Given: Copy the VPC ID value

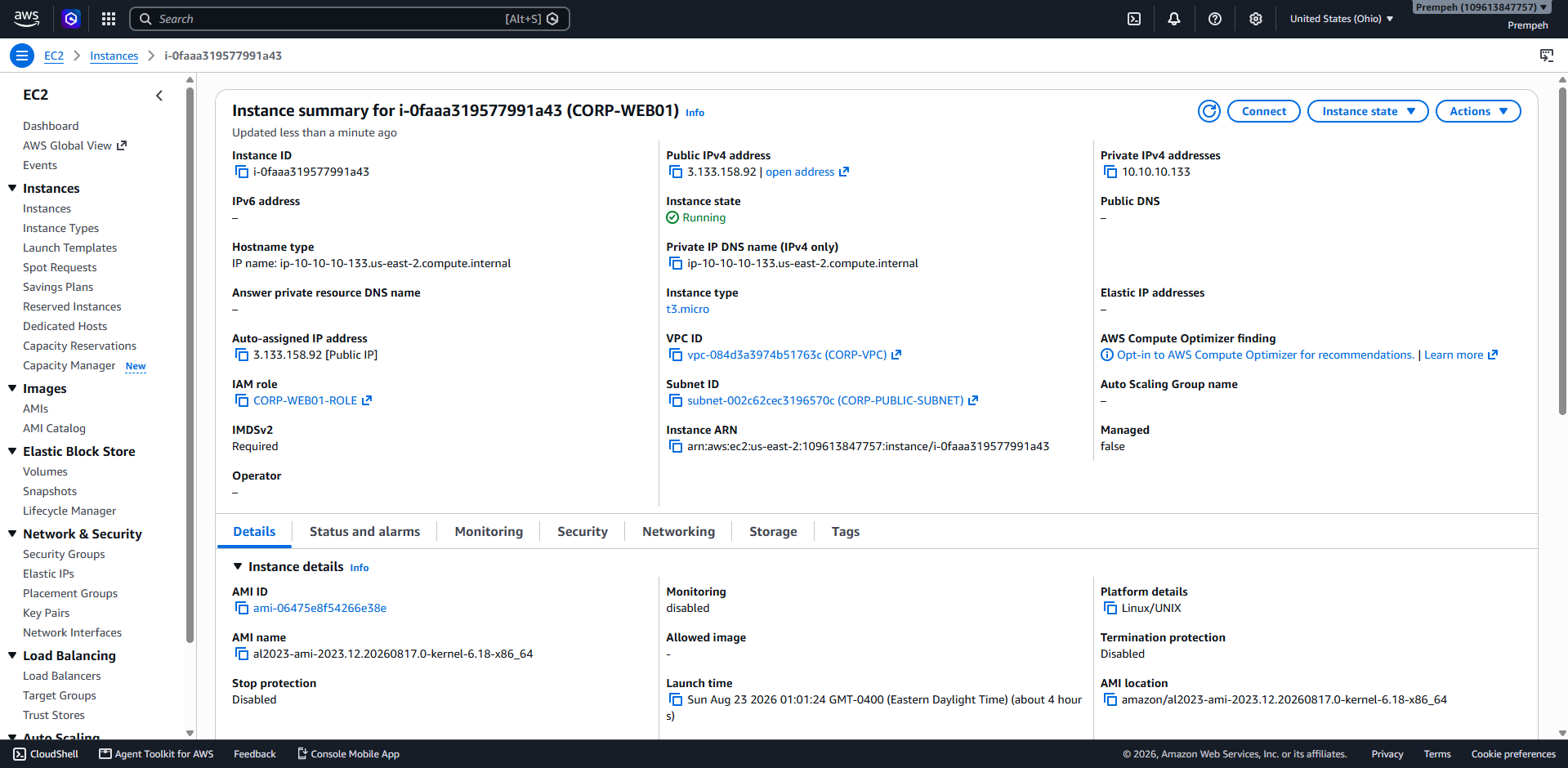Looking at the screenshot, I should point(676,355).
